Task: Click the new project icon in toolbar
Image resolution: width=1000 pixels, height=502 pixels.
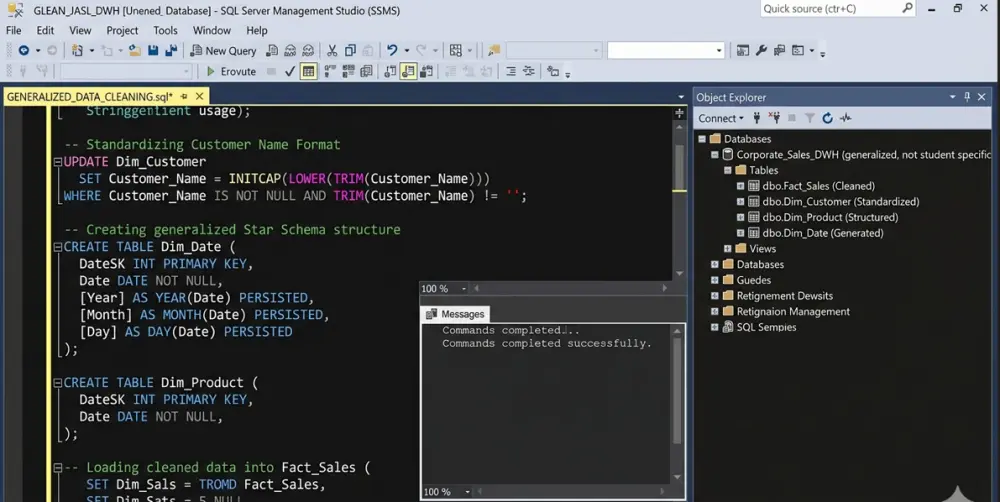Action: click(x=77, y=50)
